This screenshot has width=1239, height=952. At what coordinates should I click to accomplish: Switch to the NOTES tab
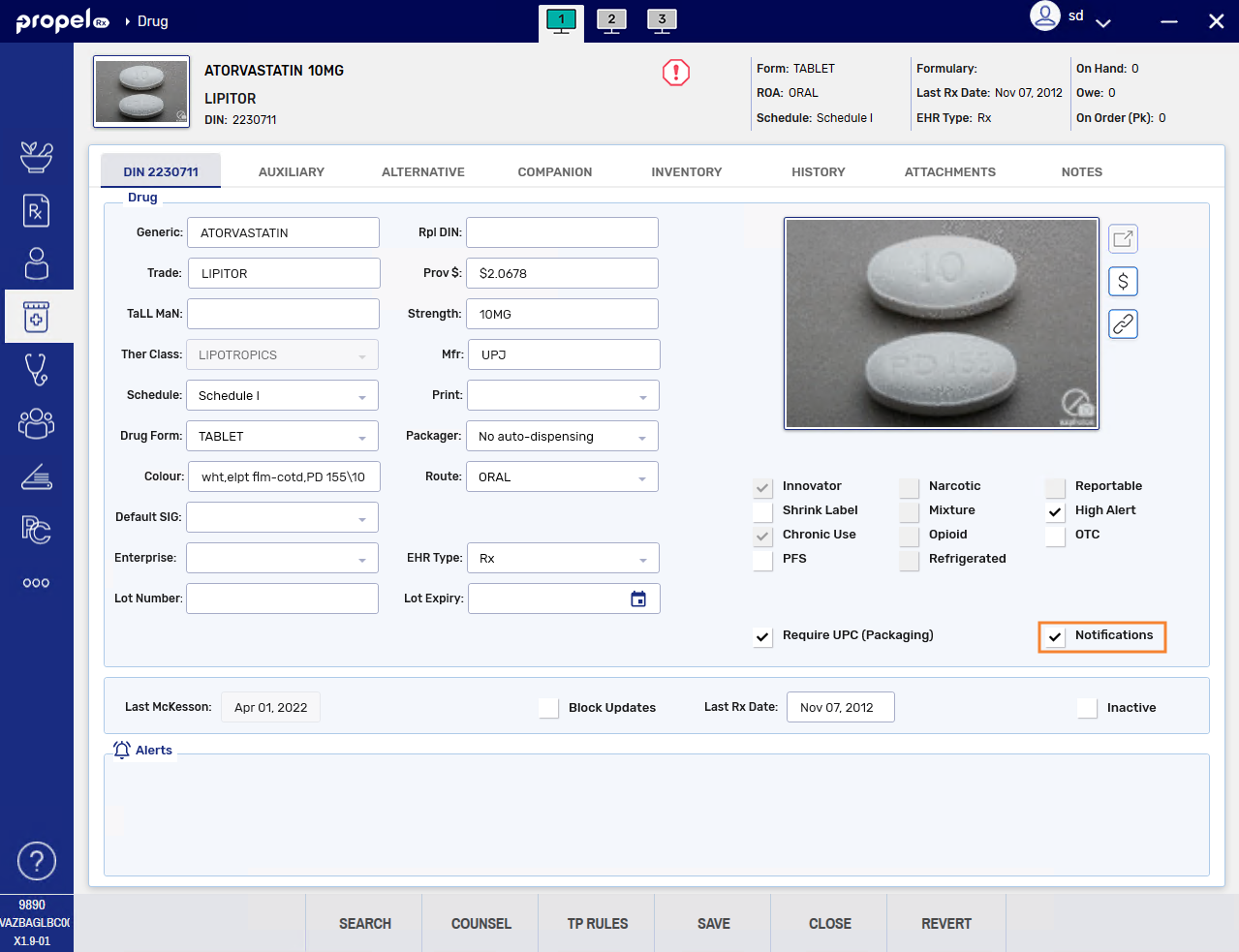[x=1082, y=171]
